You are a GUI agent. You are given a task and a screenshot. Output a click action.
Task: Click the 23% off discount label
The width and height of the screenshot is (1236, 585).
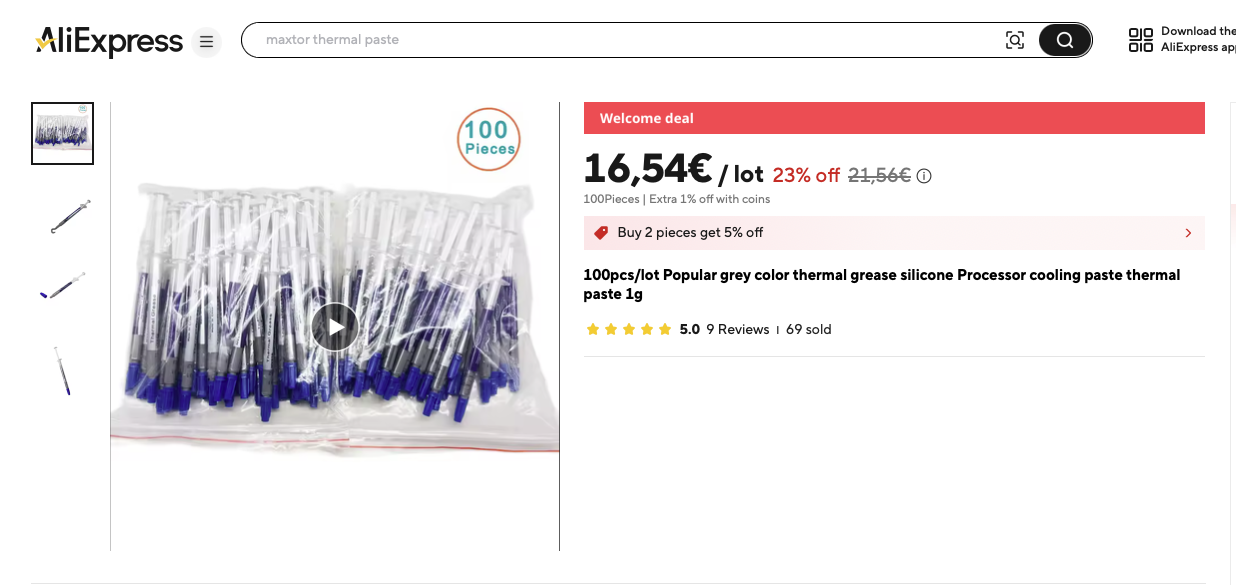point(805,174)
